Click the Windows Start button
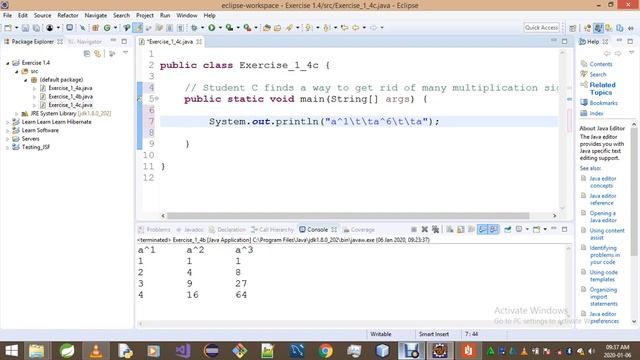This screenshot has width=640, height=360. (x=11, y=351)
